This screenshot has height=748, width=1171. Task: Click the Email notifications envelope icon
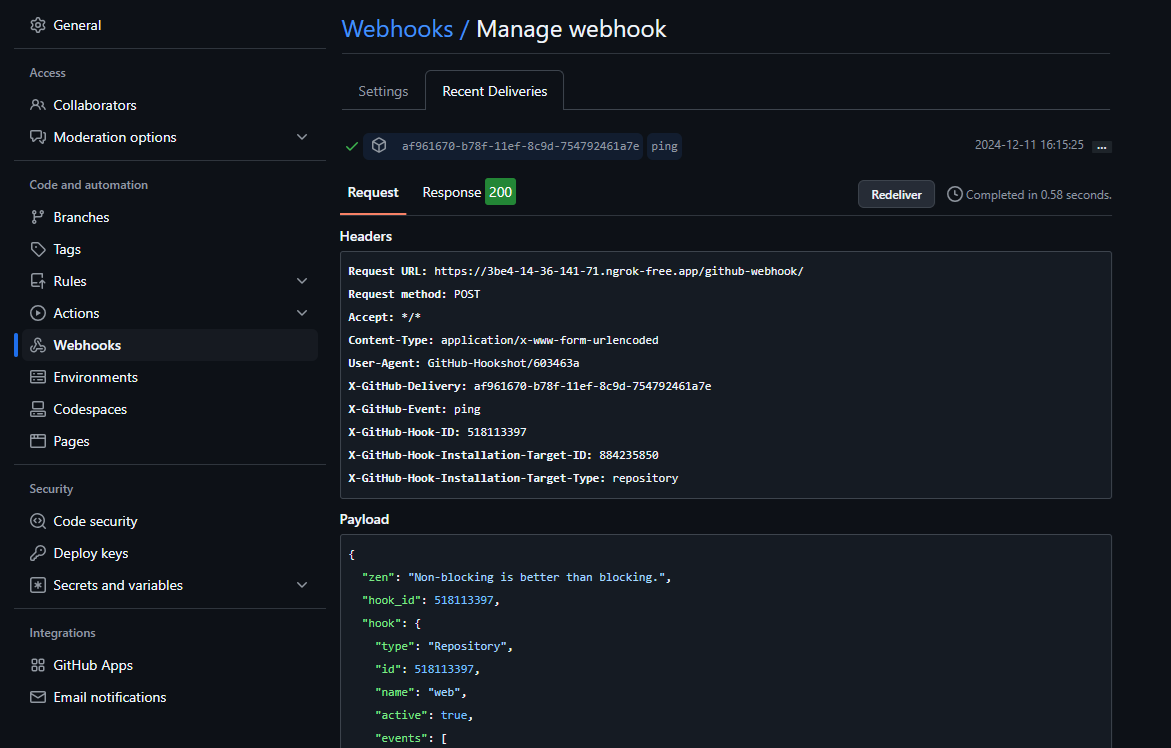click(37, 697)
